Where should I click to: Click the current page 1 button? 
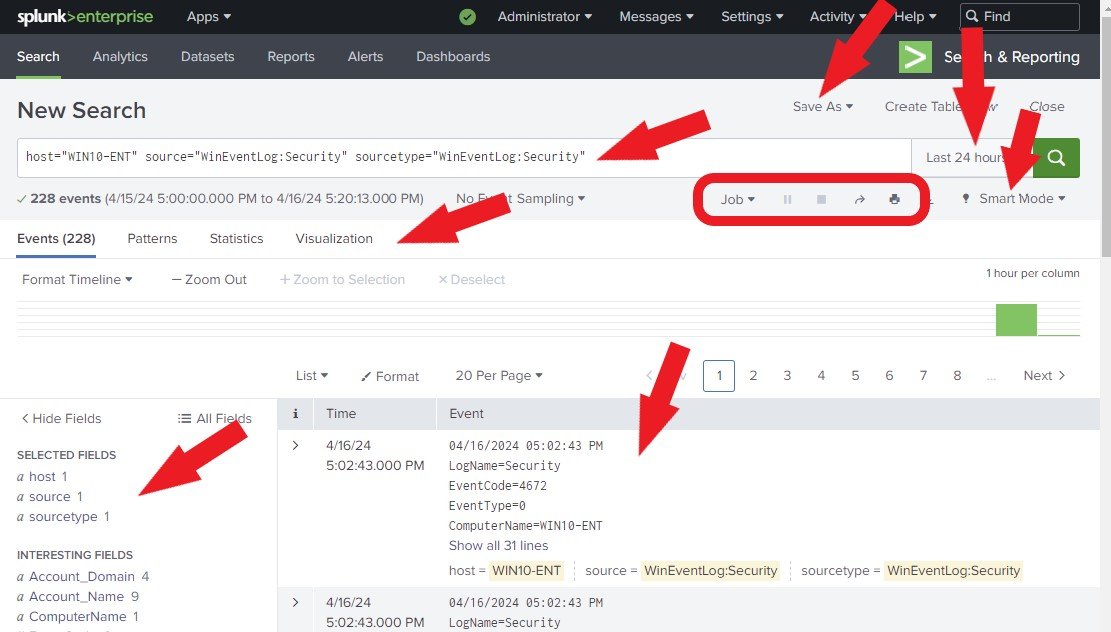tap(718, 376)
